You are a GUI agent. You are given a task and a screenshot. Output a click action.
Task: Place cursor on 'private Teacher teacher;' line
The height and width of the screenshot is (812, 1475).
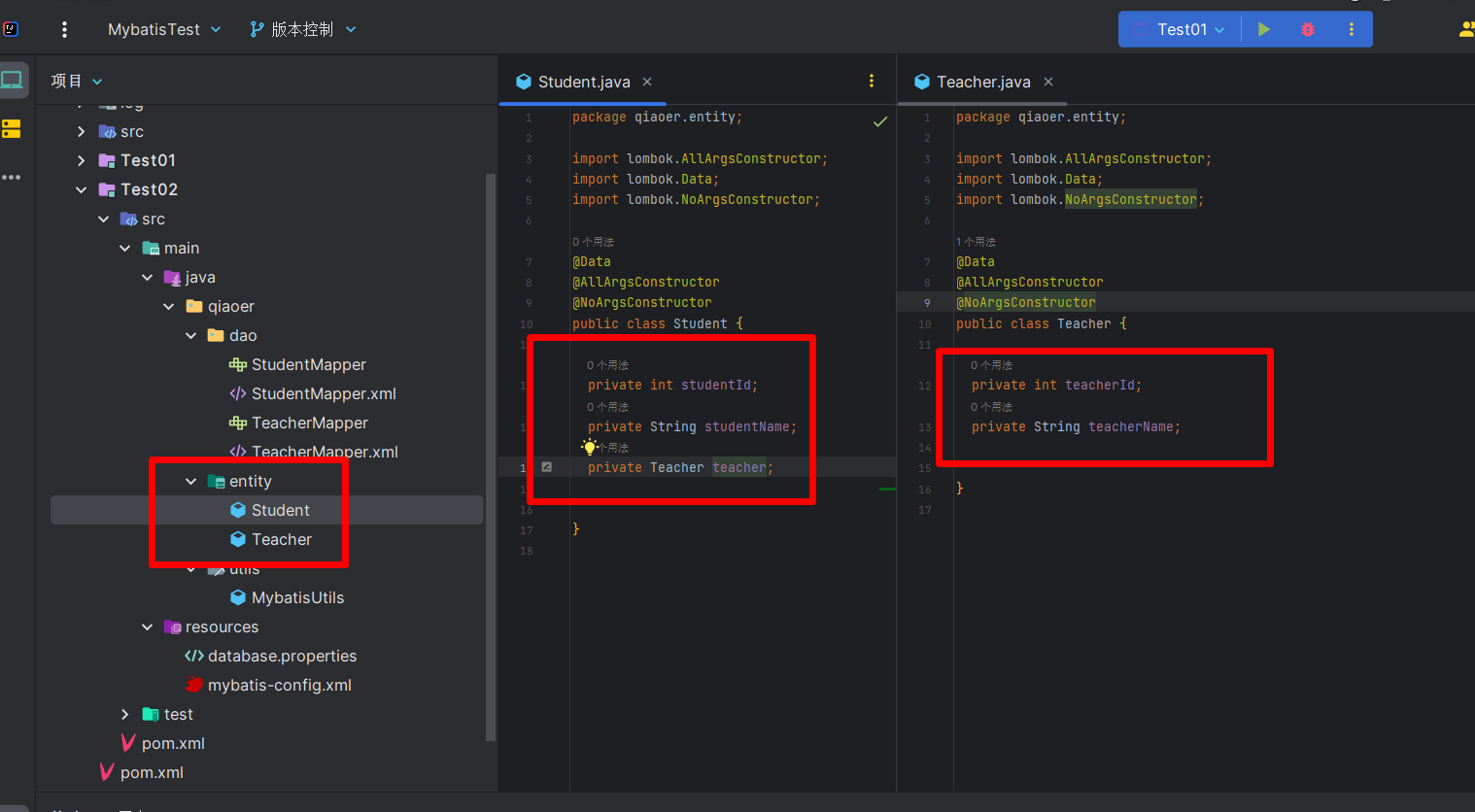tap(680, 468)
